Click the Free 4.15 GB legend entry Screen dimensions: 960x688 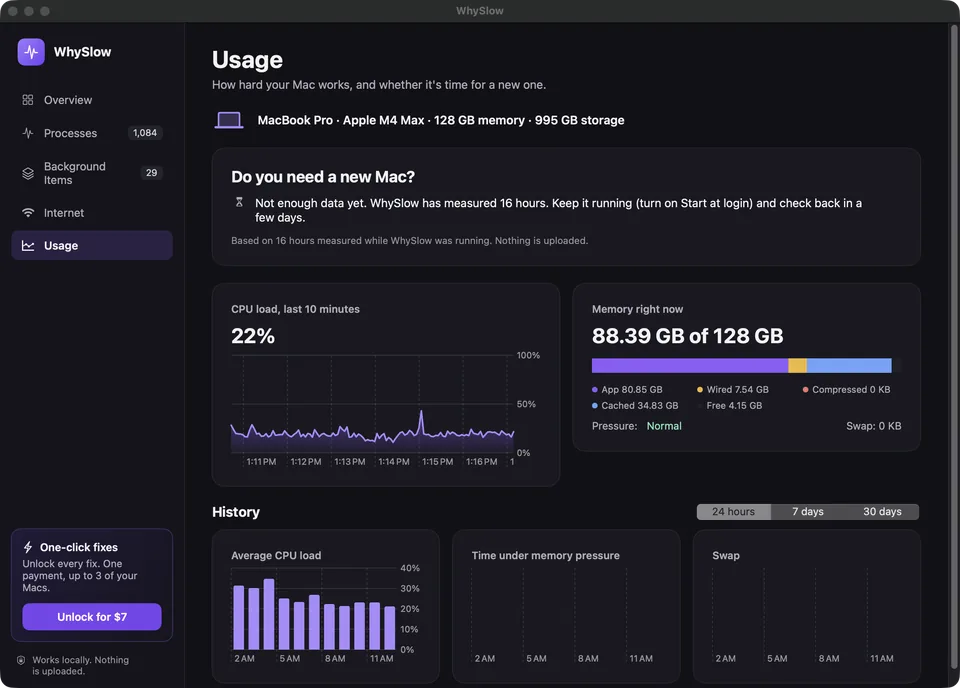point(730,405)
